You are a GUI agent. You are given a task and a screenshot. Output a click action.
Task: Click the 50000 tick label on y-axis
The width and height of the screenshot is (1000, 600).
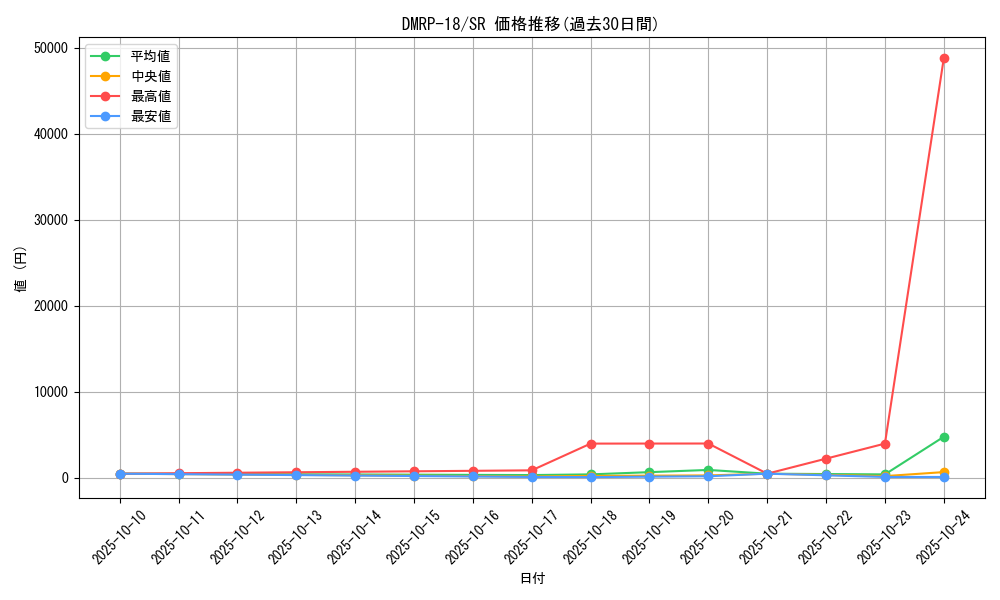coord(49,48)
